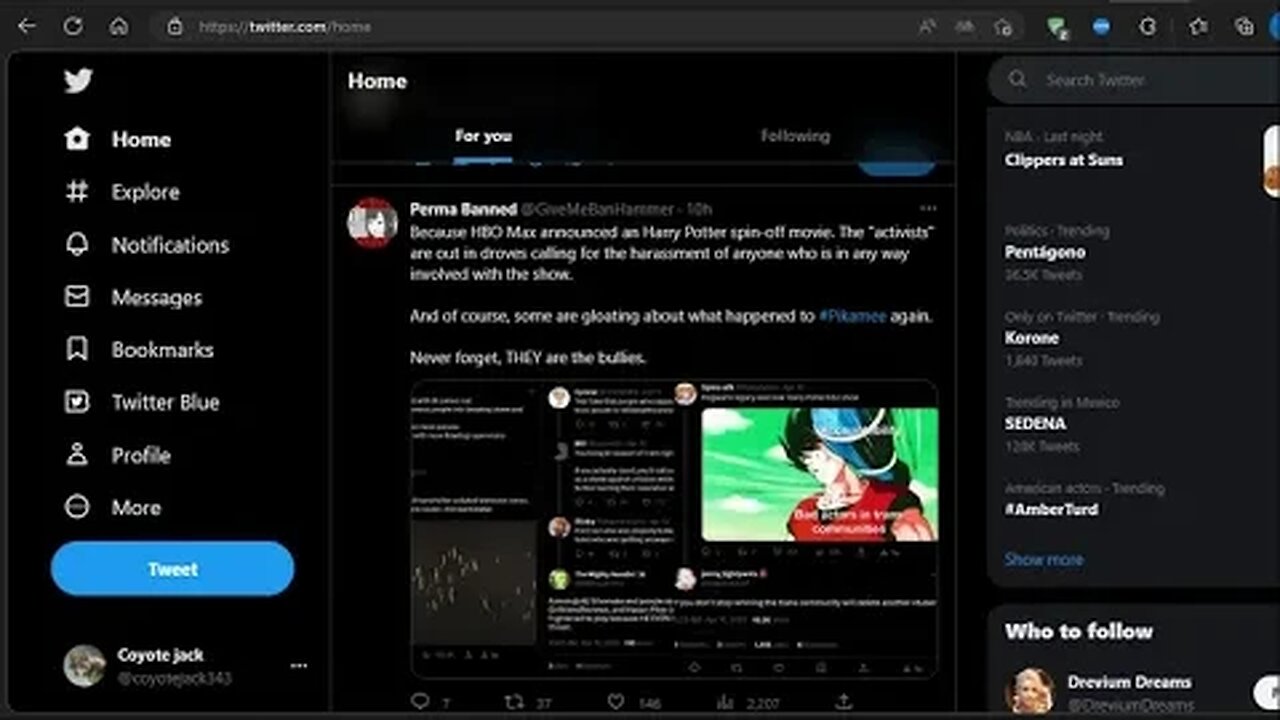The height and width of the screenshot is (720, 1280).
Task: Click the views analytics icon
Action: click(725, 702)
